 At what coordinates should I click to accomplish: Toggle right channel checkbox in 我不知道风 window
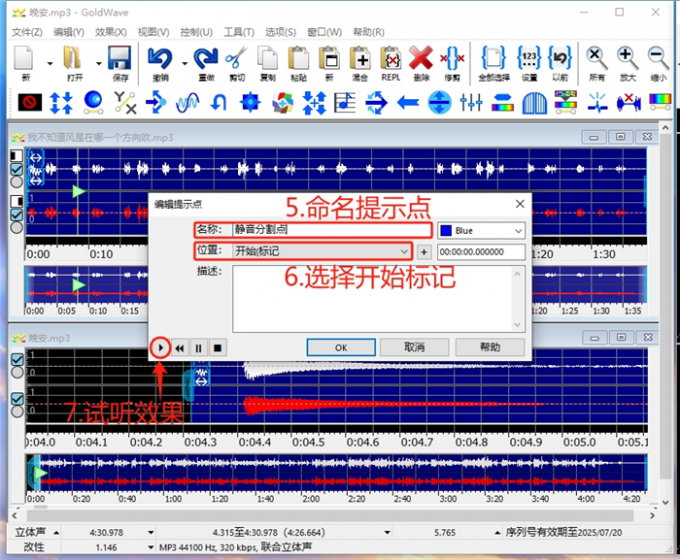click(16, 215)
